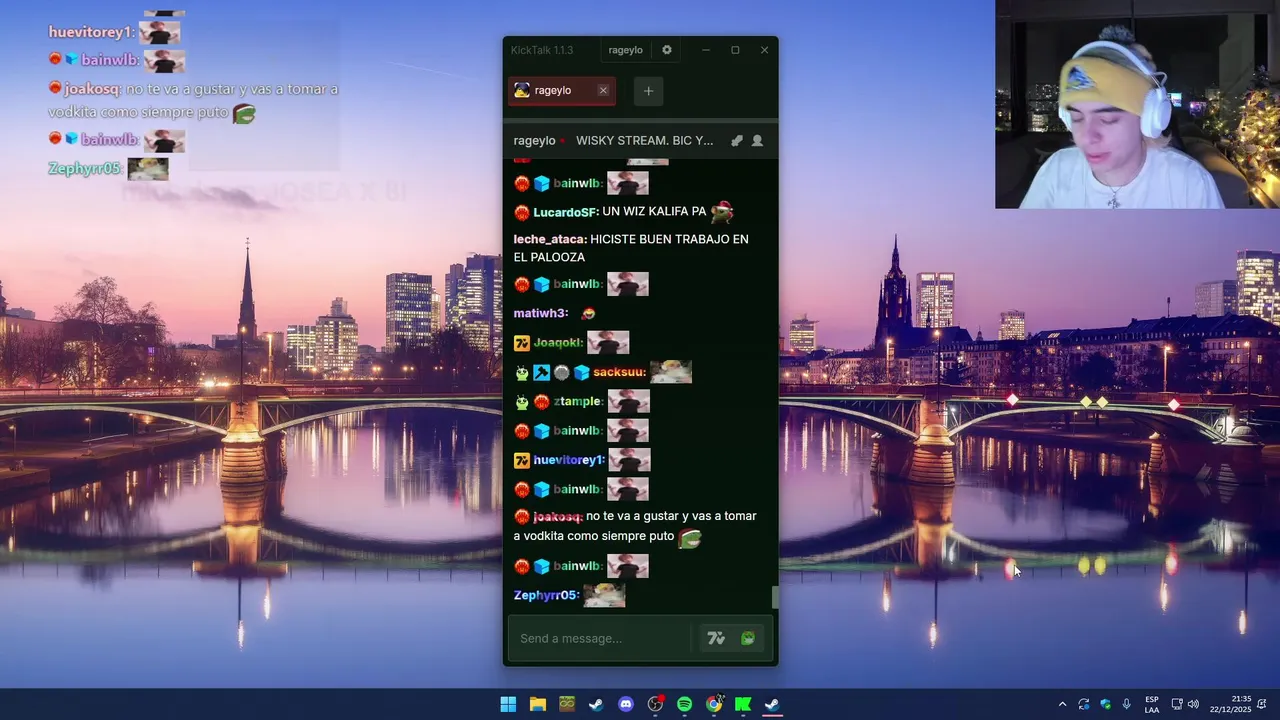
Task: Open OBS Studio from the taskbar
Action: (x=655, y=704)
